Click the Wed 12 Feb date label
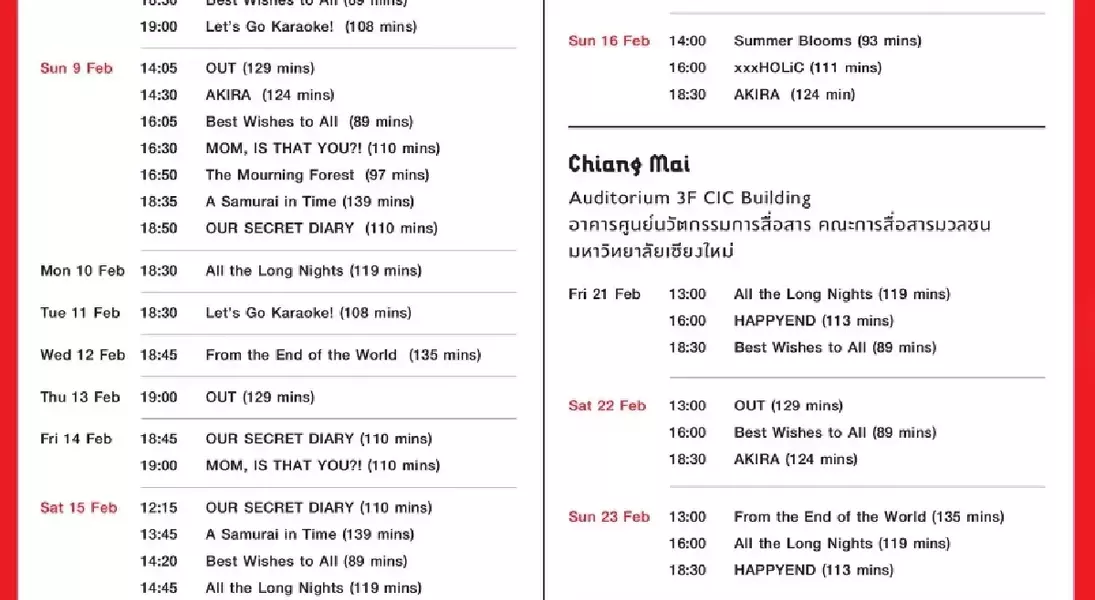 82,355
